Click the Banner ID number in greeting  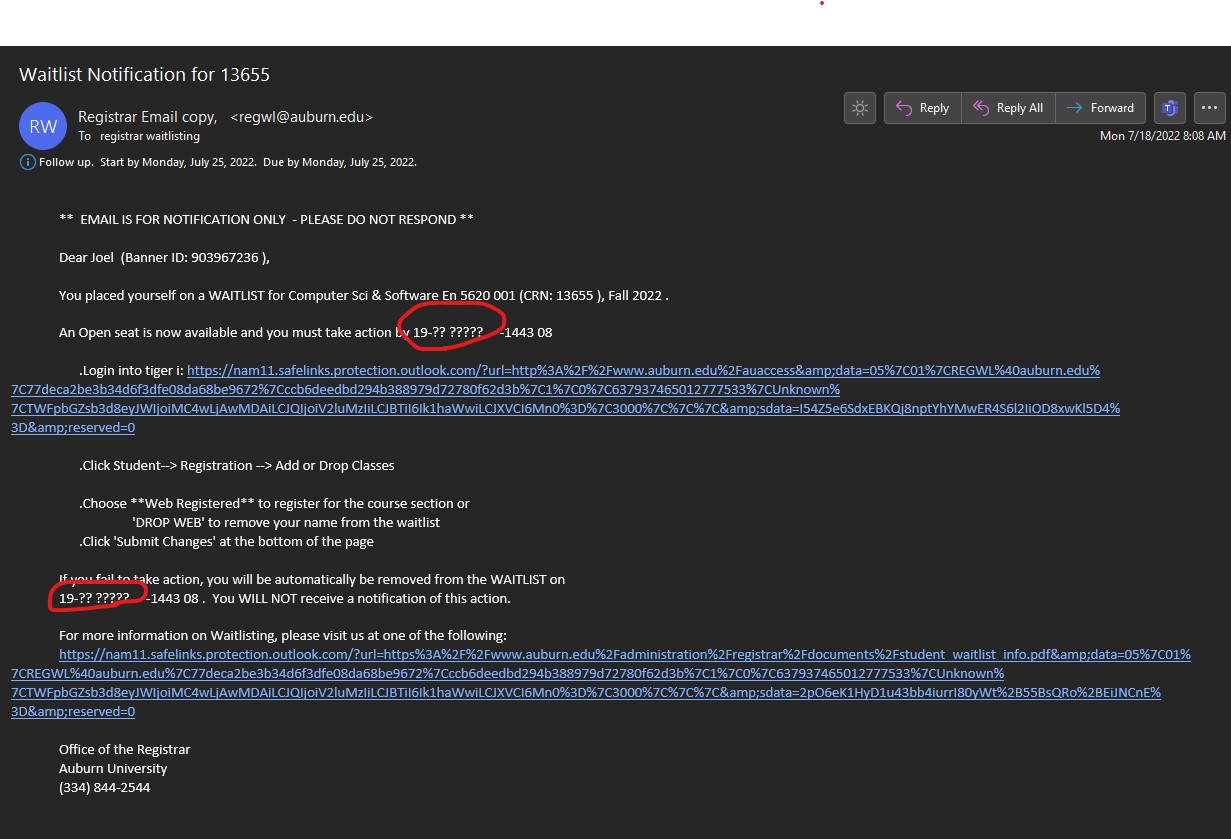[x=231, y=257]
